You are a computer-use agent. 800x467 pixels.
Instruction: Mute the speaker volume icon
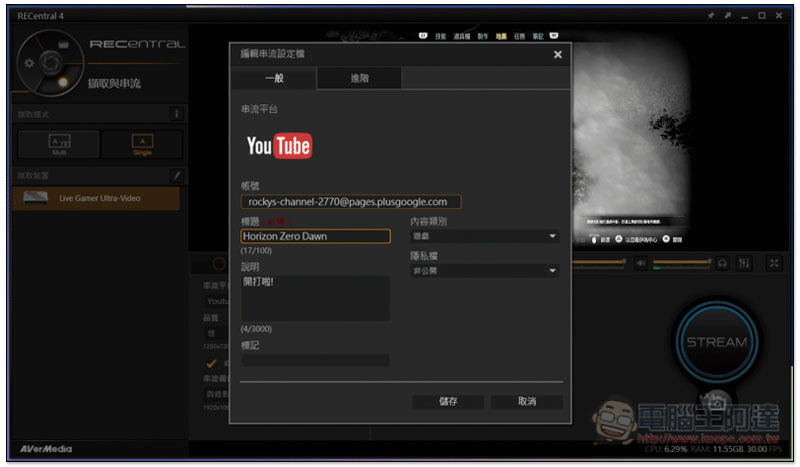point(641,263)
